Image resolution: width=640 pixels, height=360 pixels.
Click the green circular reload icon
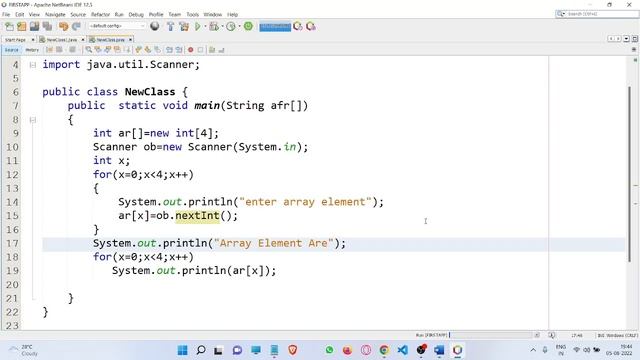pos(248,26)
